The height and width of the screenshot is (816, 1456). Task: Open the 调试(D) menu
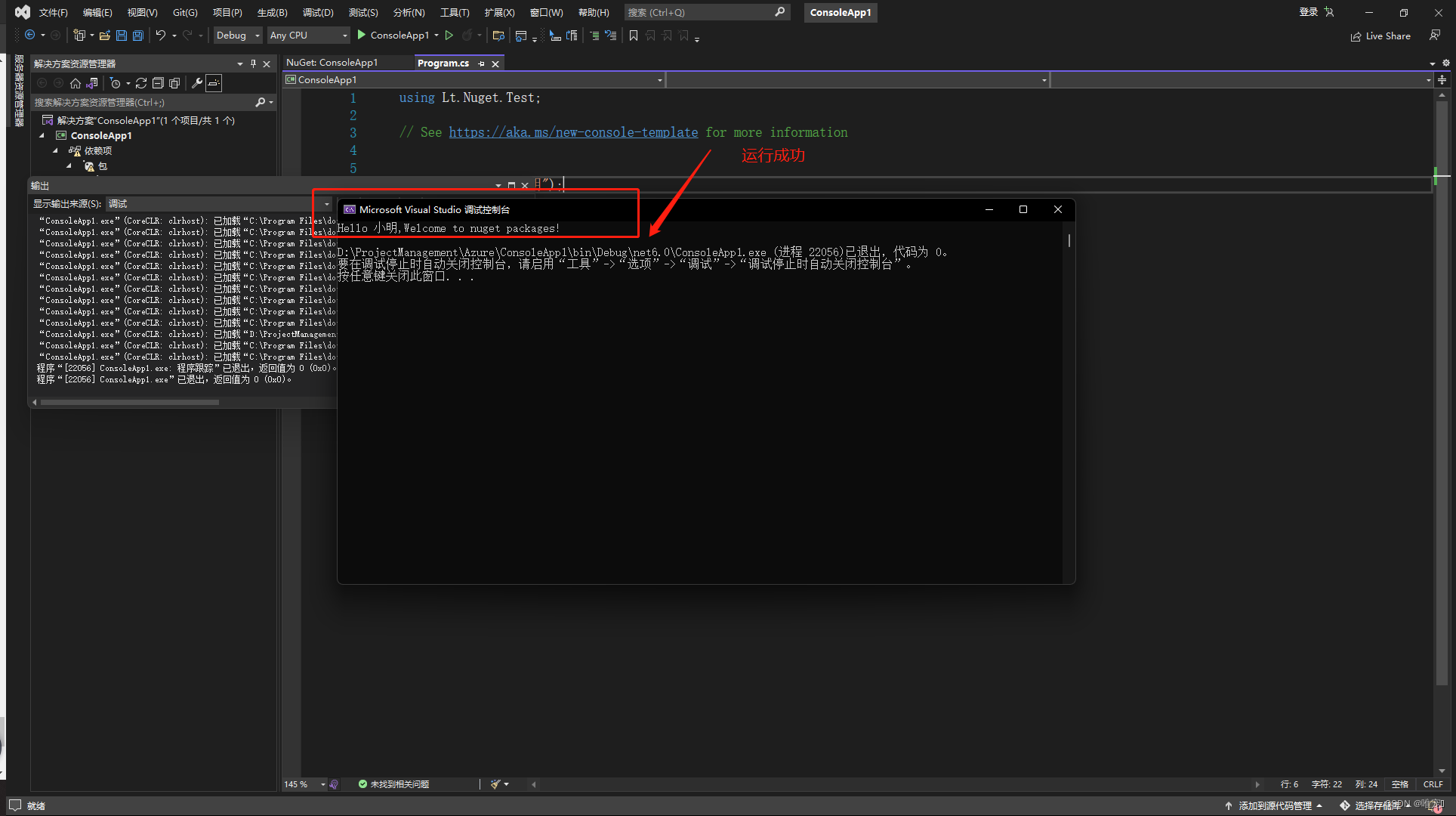tap(317, 13)
